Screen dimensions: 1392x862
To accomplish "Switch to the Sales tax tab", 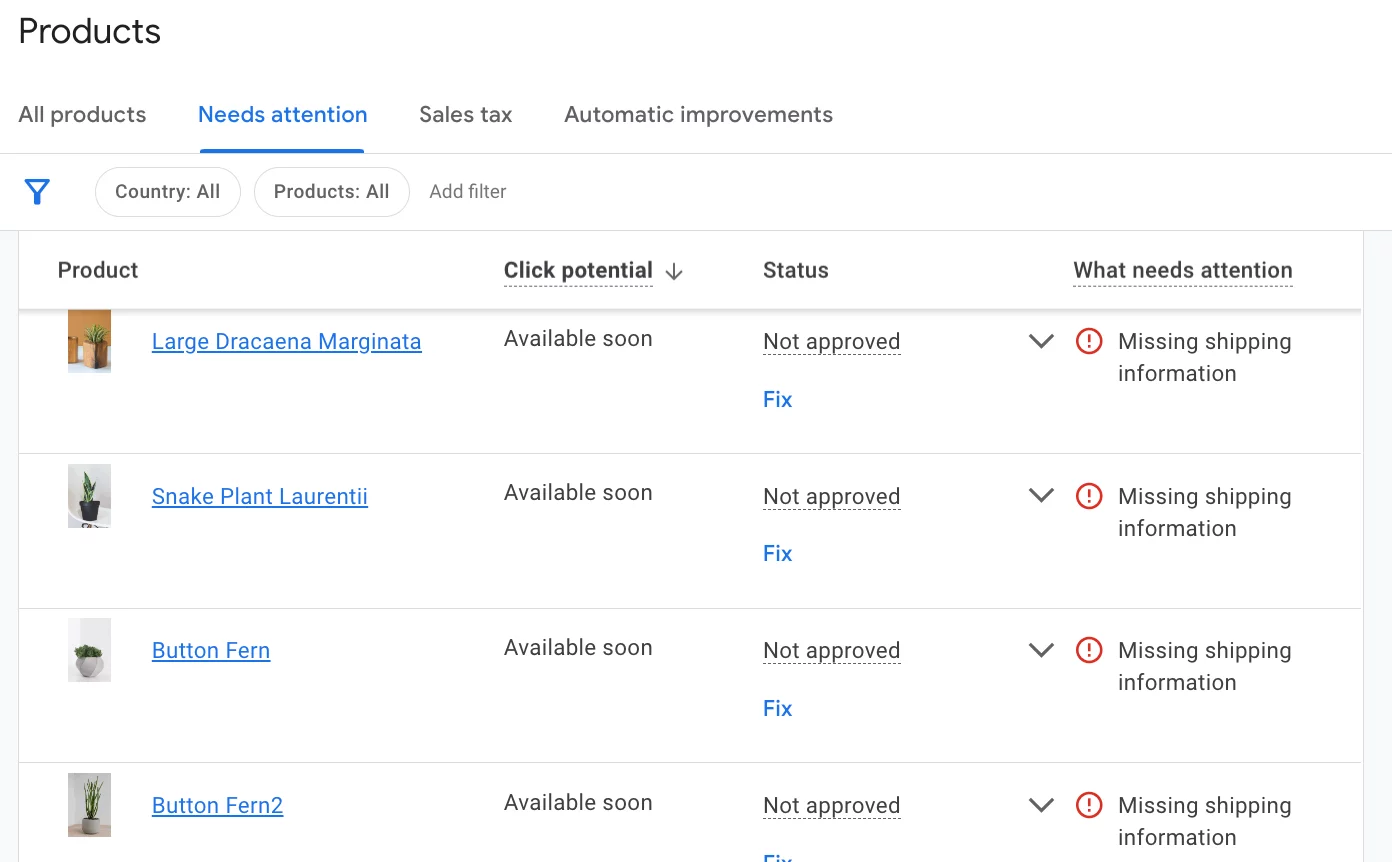I will click(465, 114).
